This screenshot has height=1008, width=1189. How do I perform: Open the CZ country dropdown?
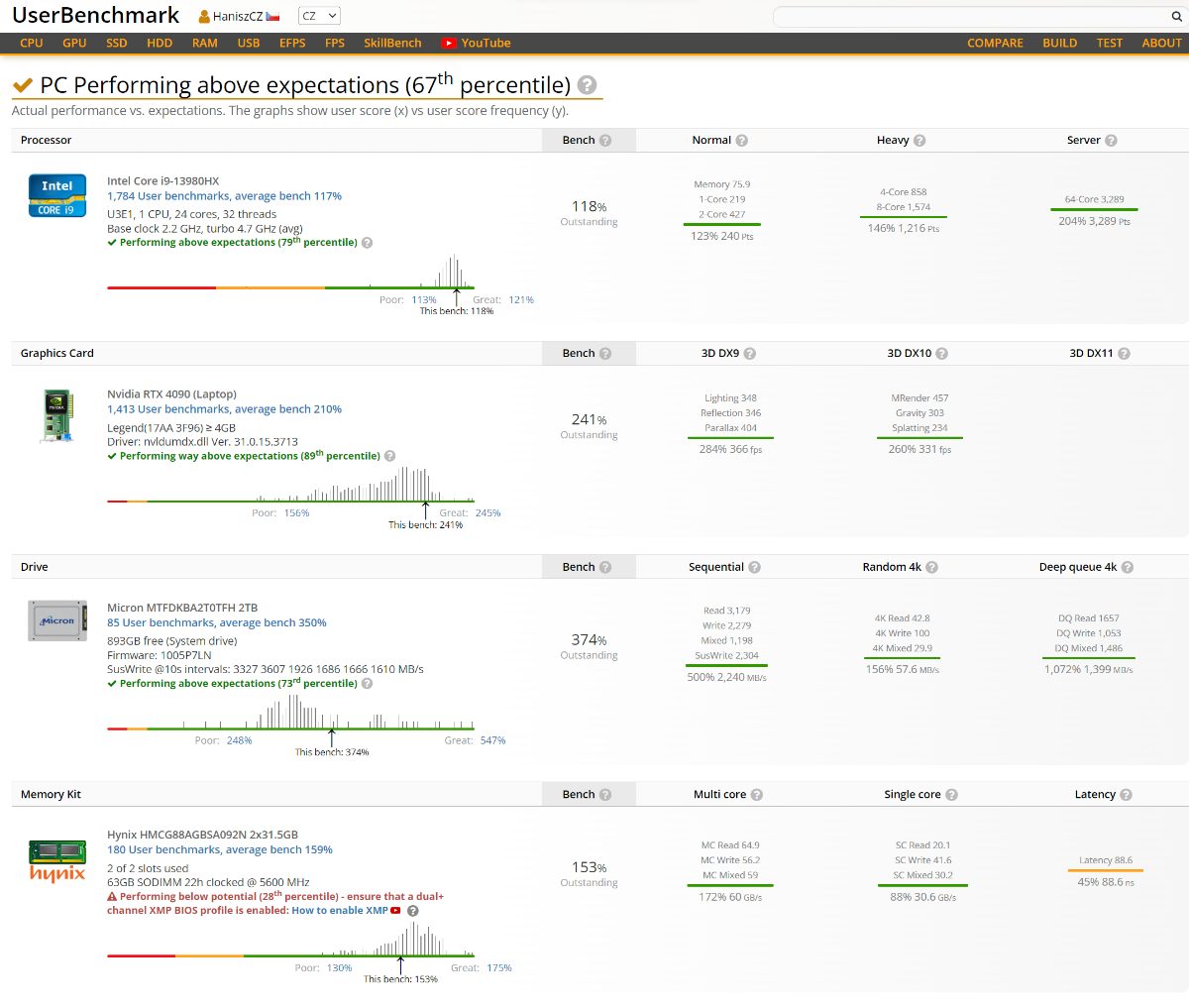coord(319,16)
